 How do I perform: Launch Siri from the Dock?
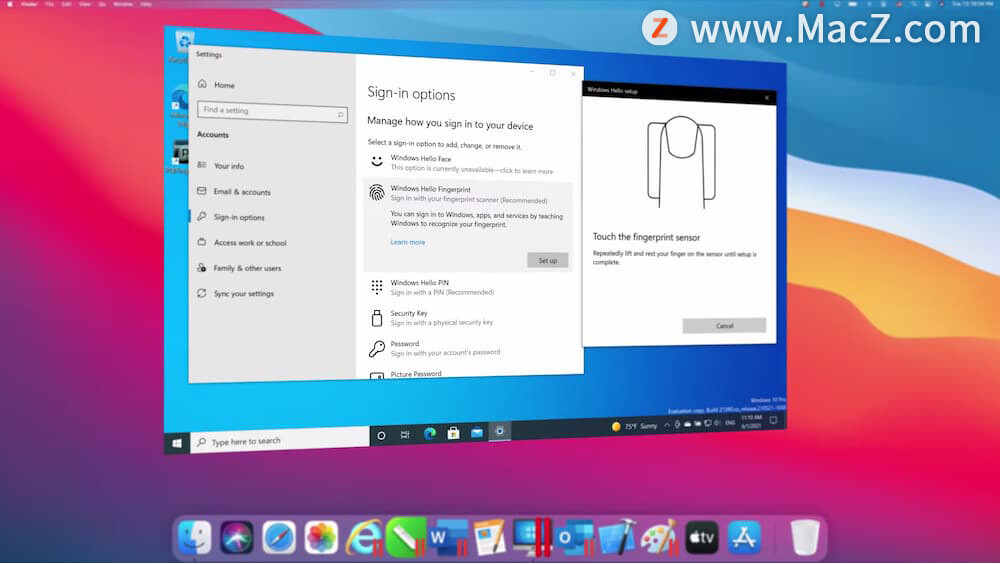click(237, 537)
